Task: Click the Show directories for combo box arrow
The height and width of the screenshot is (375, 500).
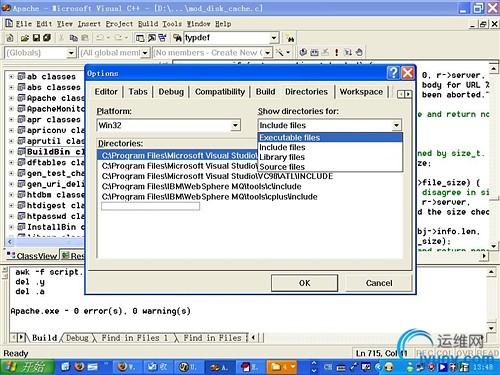Action: pyautogui.click(x=396, y=125)
